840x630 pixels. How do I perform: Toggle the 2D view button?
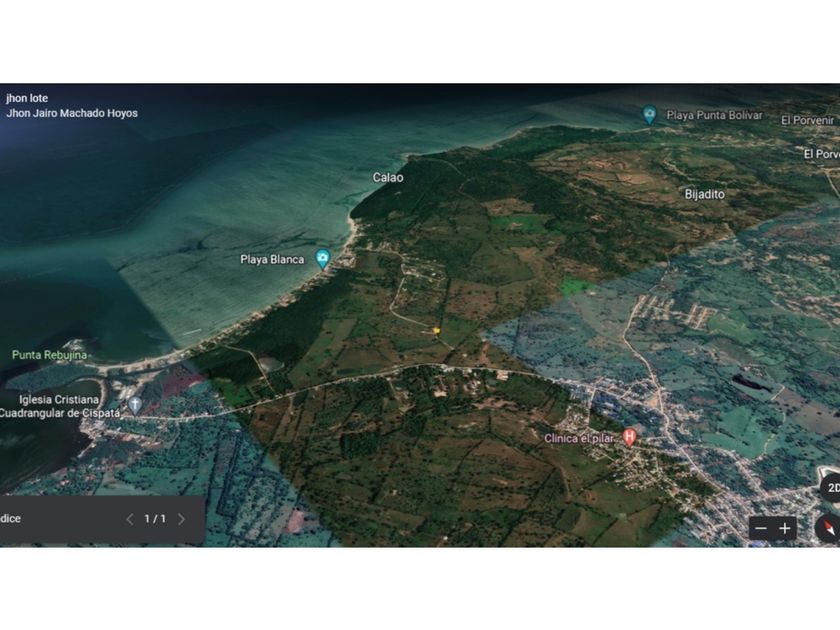(832, 488)
